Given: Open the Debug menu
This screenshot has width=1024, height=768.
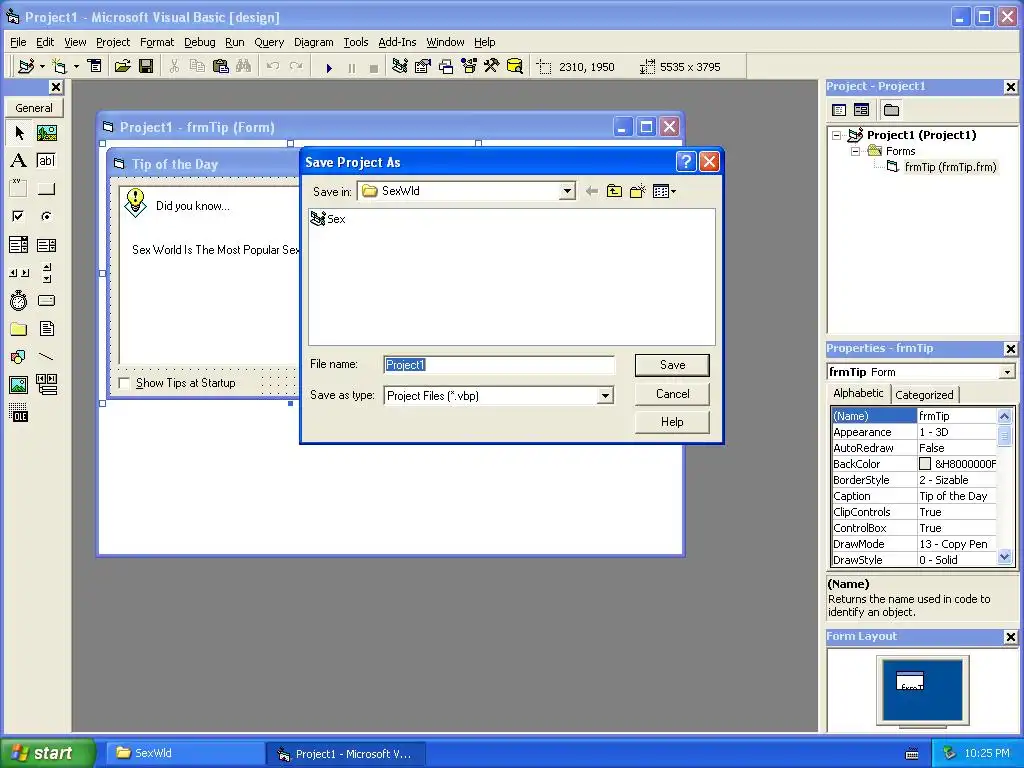Looking at the screenshot, I should click(x=199, y=42).
